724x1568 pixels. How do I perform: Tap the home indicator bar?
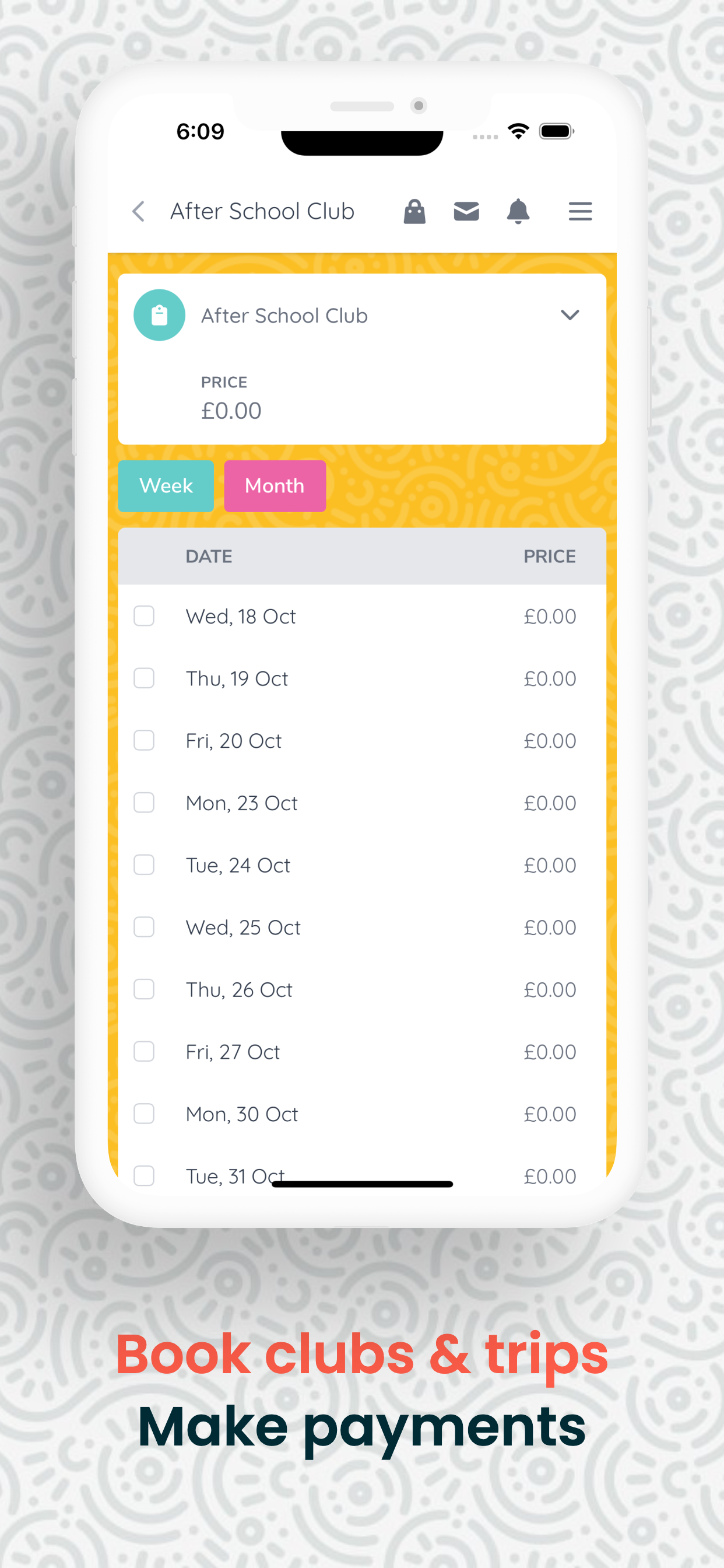[x=363, y=1184]
